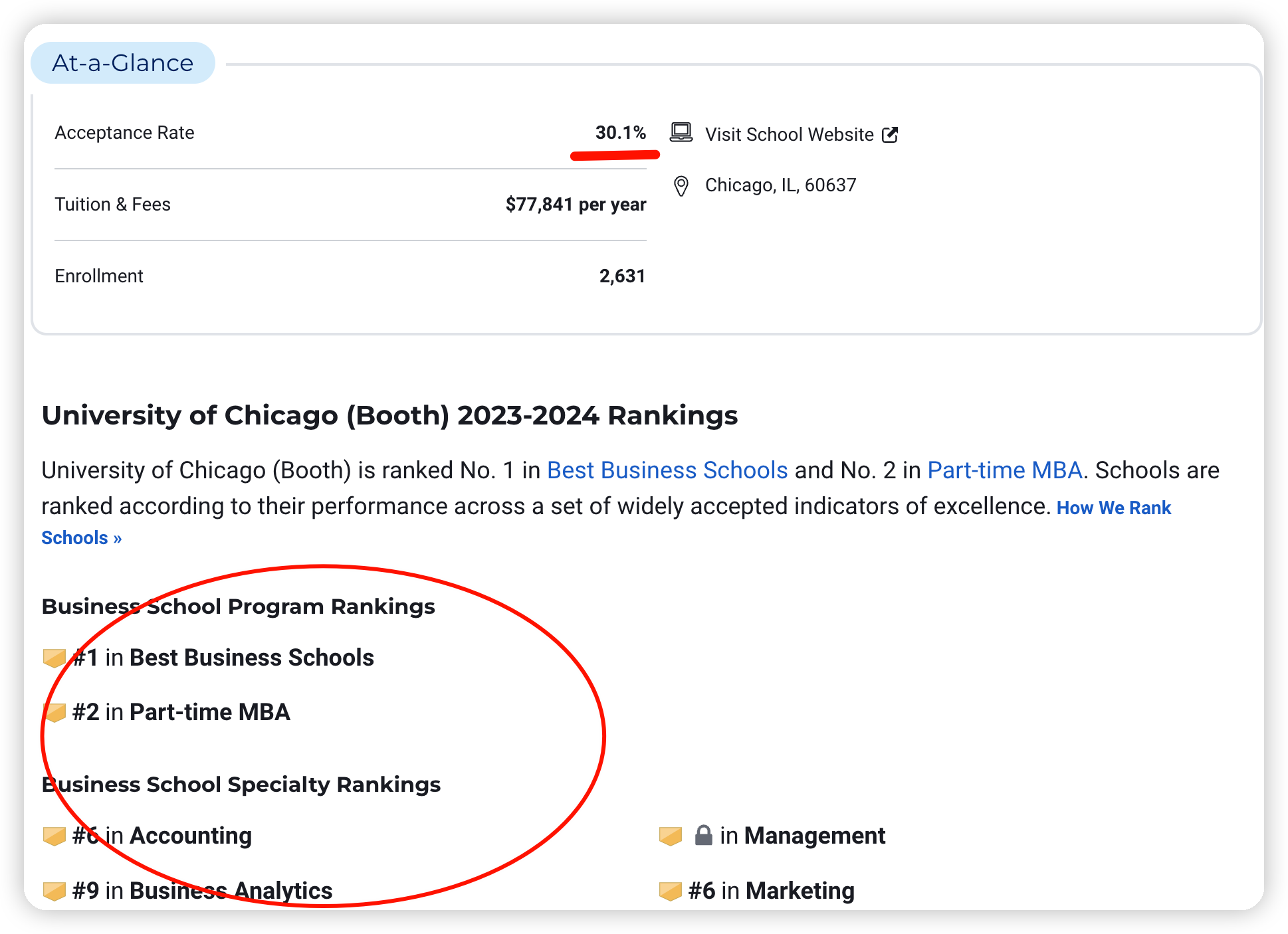Image resolution: width=1288 pixels, height=934 pixels.
Task: Click the Acceptance Rate label
Action: tap(125, 133)
